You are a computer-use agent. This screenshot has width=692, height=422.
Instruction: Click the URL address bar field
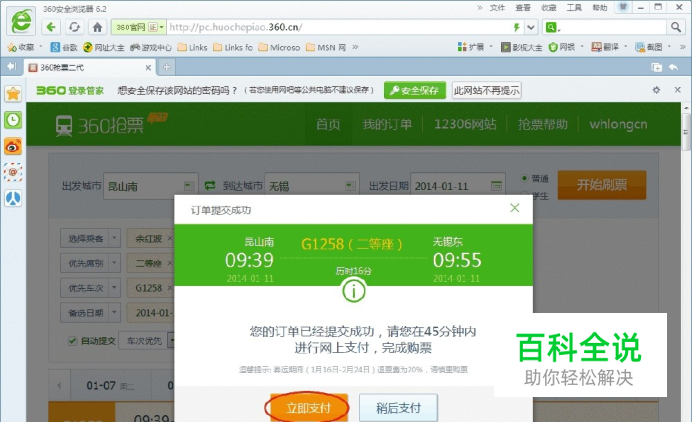coord(338,27)
